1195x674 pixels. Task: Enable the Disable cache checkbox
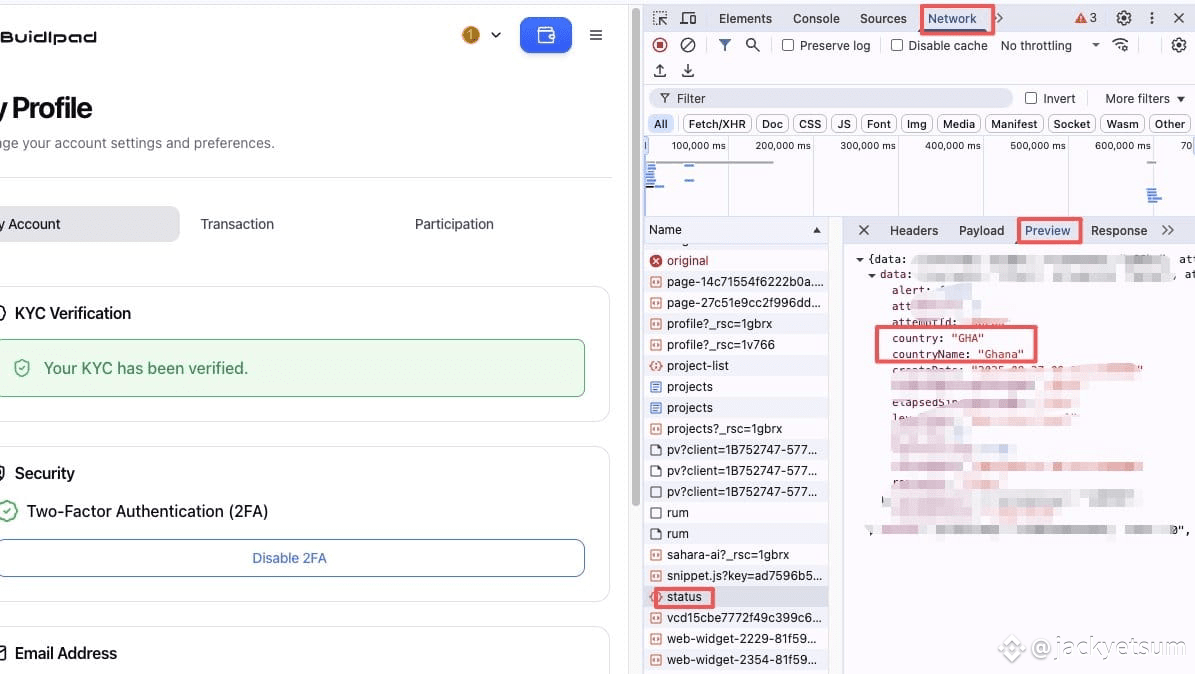(x=897, y=45)
